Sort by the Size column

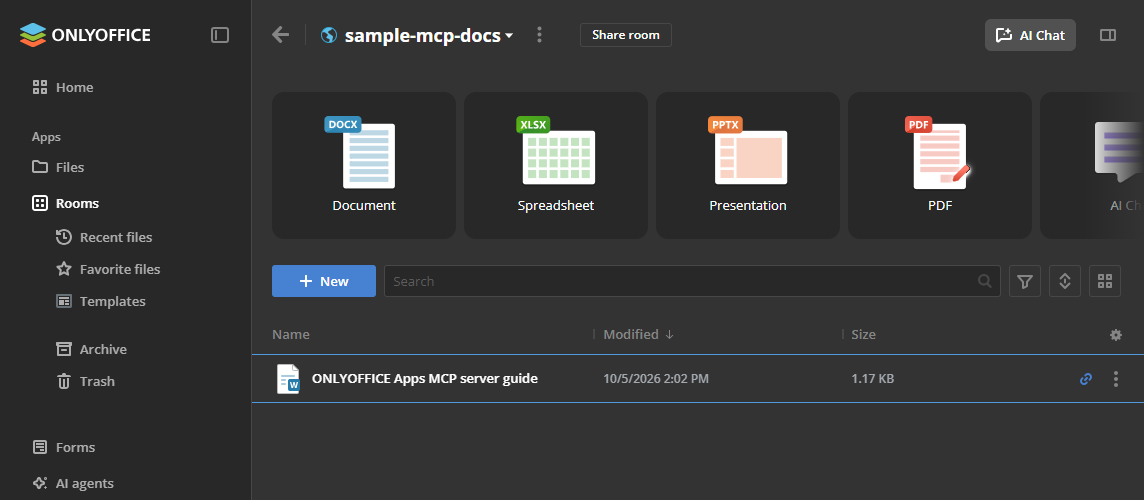[x=863, y=334]
